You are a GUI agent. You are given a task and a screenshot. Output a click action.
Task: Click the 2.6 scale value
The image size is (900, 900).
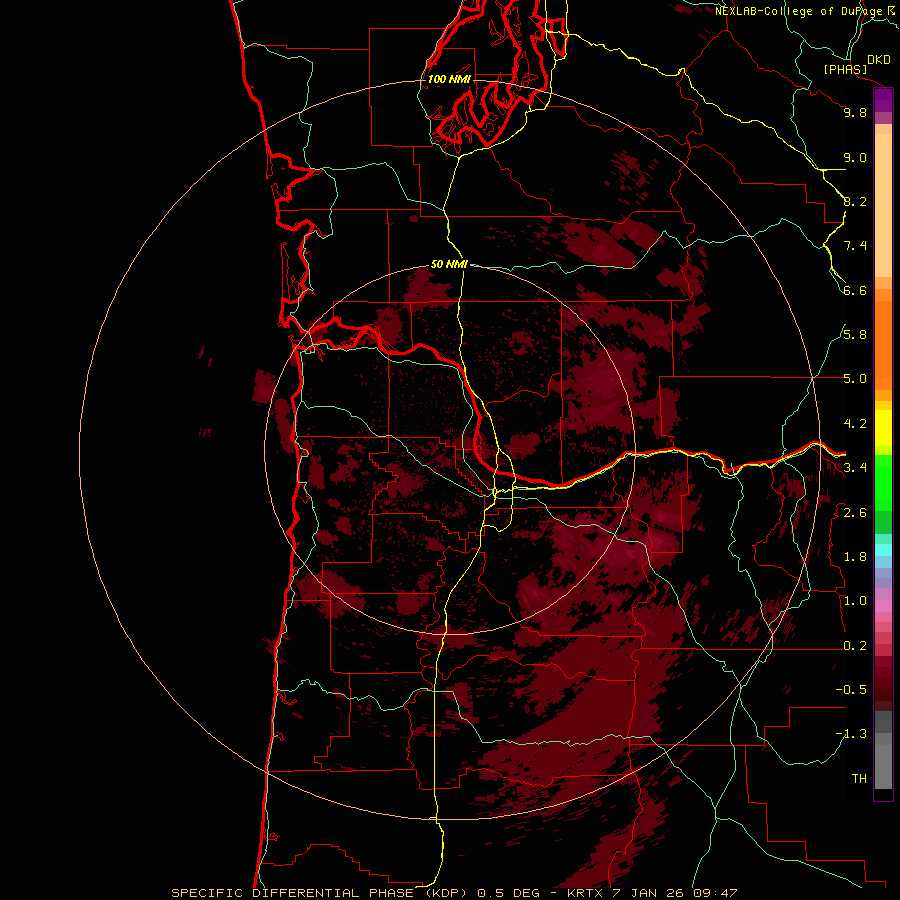(855, 513)
